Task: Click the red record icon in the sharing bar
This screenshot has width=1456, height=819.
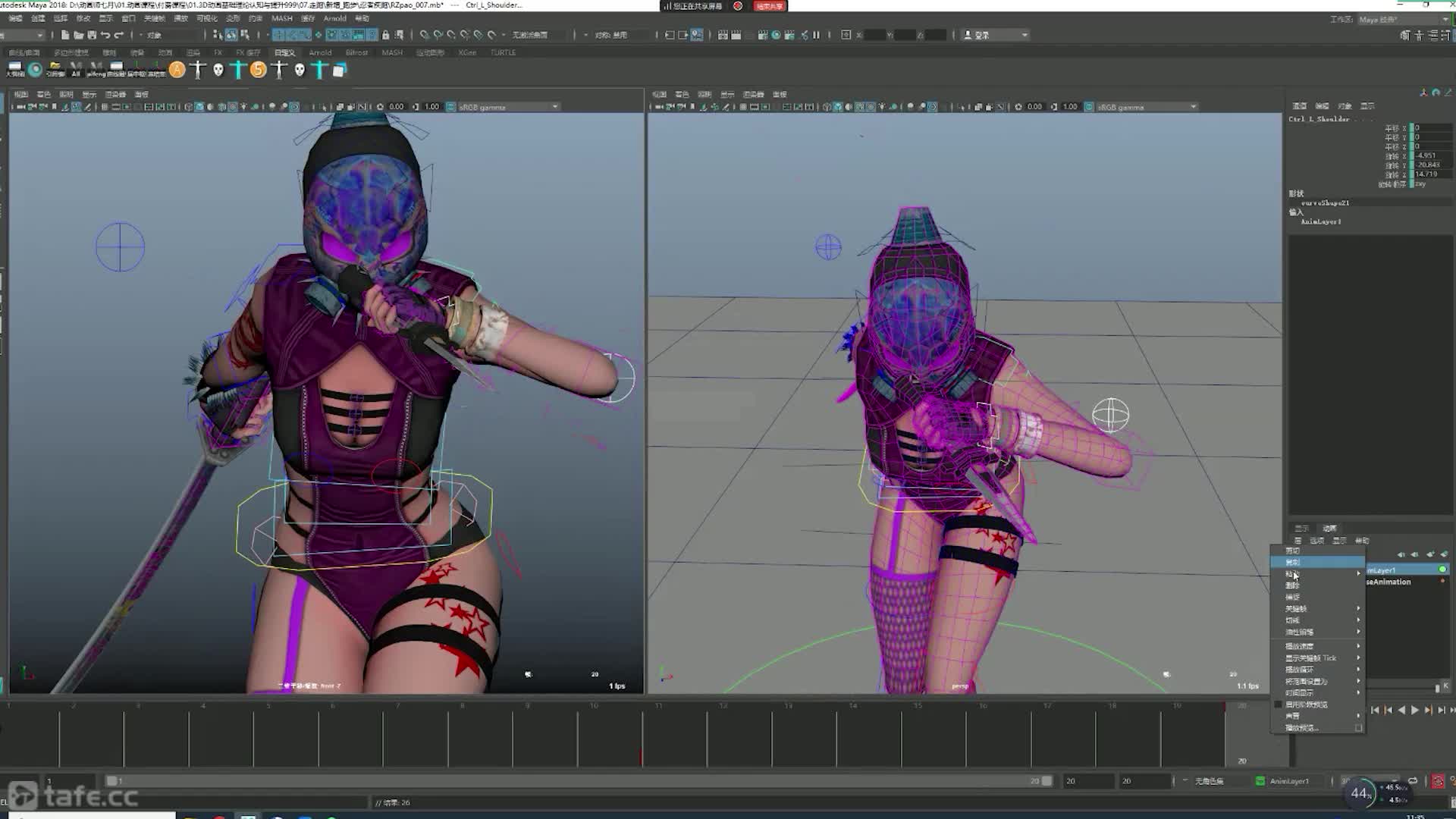Action: 738,6
